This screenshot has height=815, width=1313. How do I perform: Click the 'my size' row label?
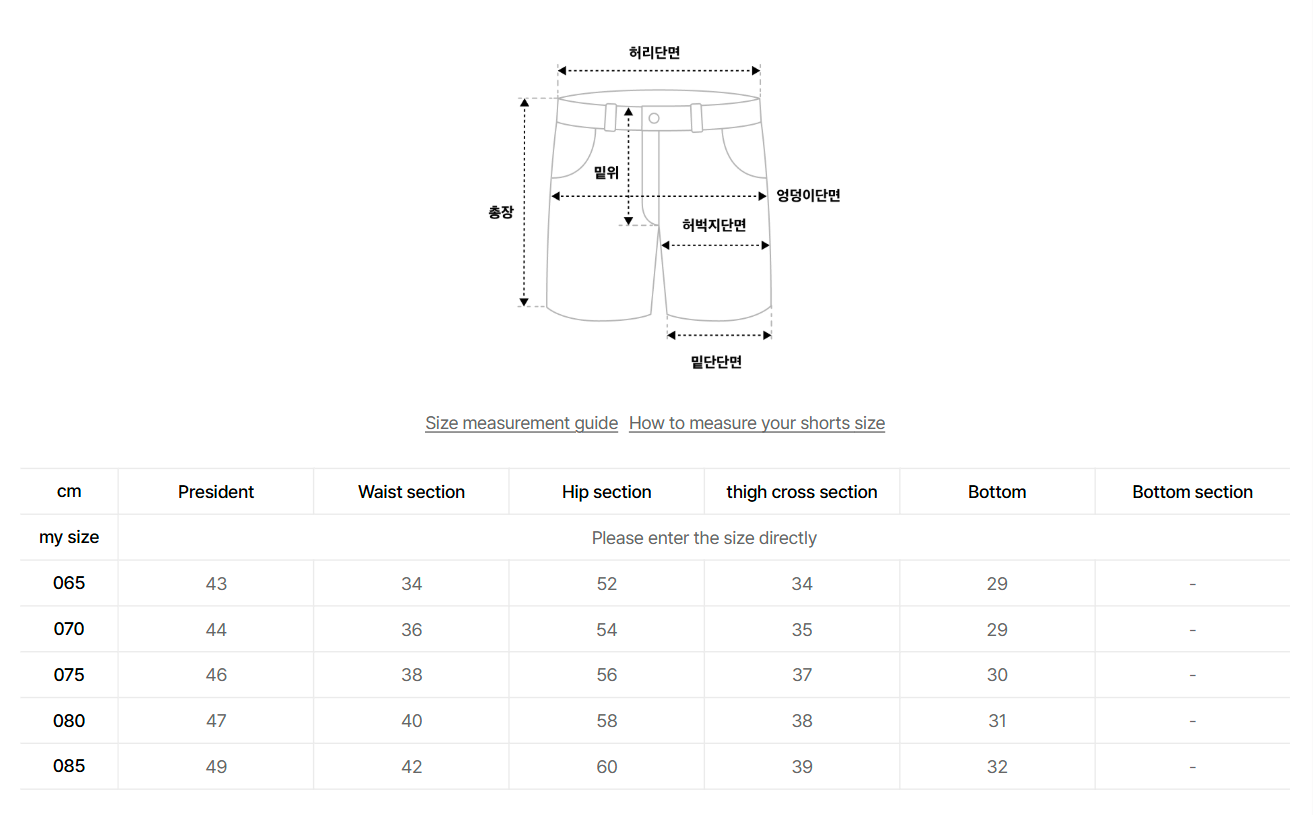click(69, 537)
